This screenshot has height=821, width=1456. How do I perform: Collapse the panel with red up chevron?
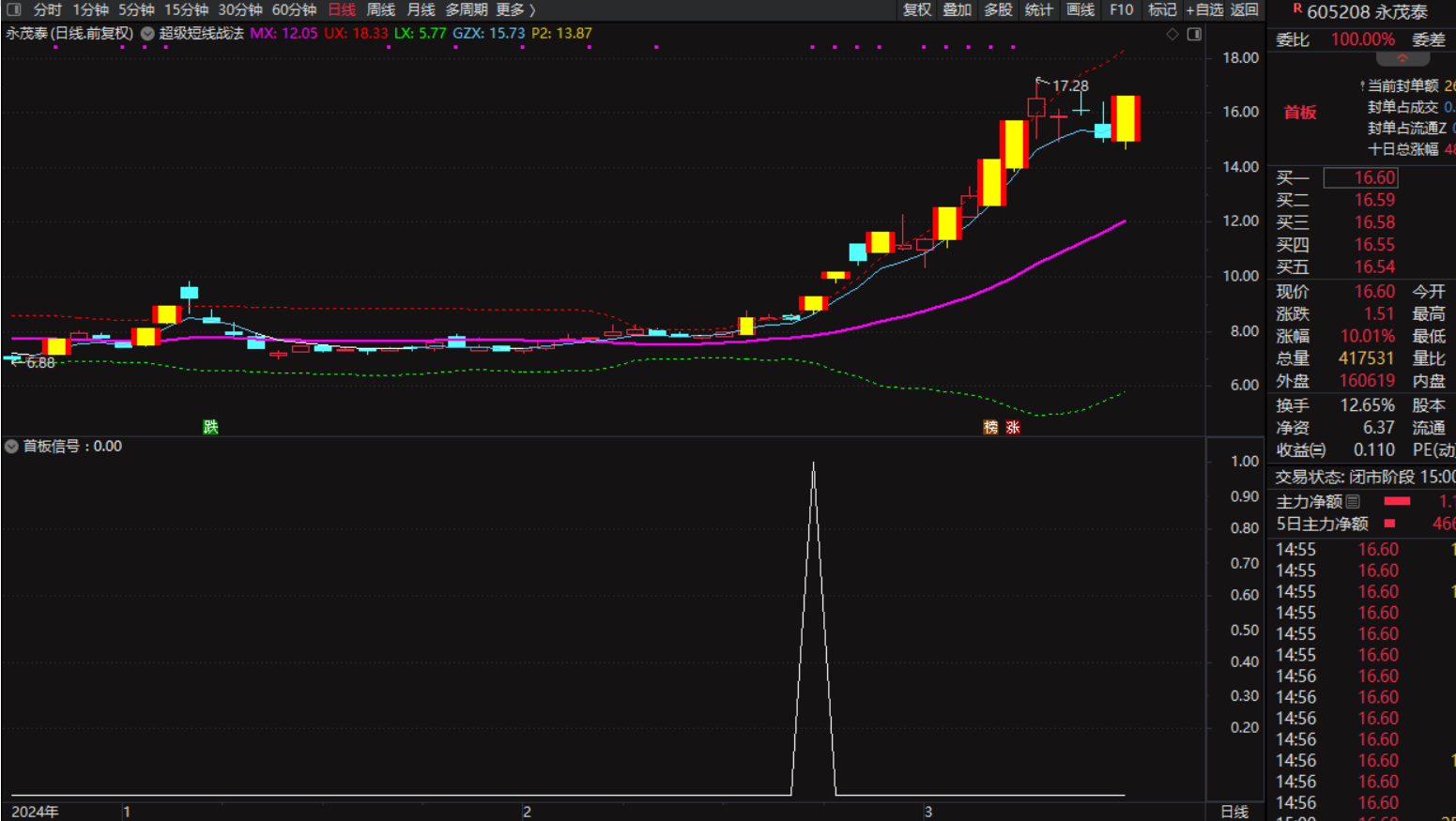pos(1402,58)
